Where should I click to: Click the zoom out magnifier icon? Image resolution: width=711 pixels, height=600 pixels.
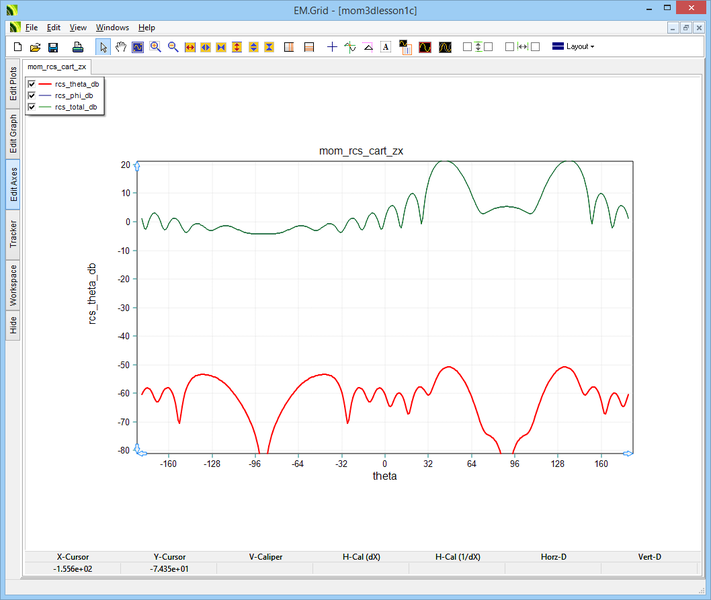point(172,47)
